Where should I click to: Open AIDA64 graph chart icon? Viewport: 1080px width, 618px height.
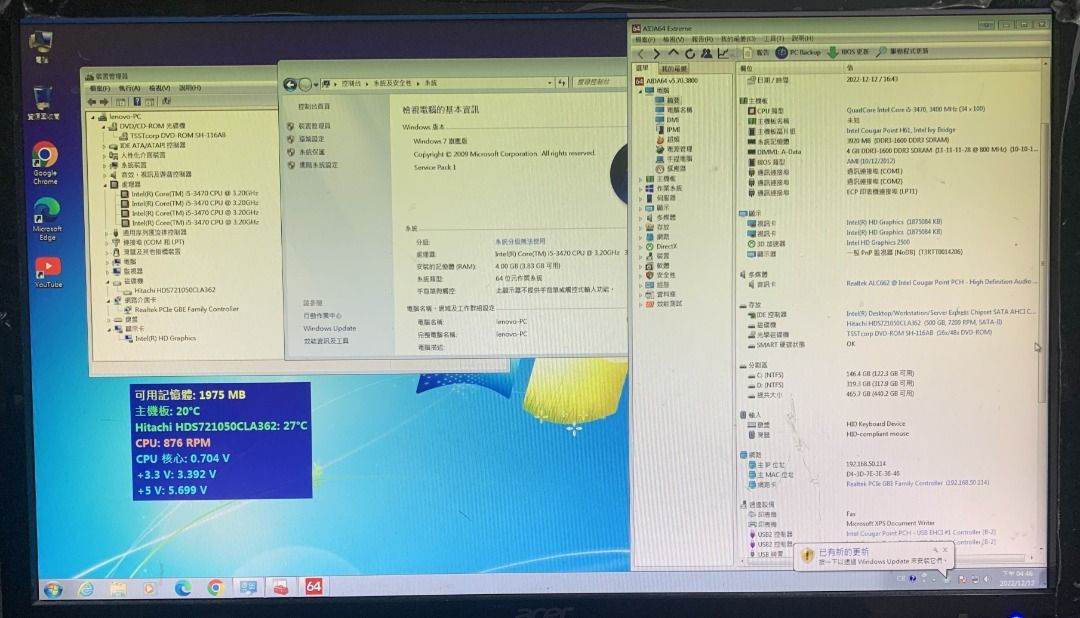tap(723, 53)
